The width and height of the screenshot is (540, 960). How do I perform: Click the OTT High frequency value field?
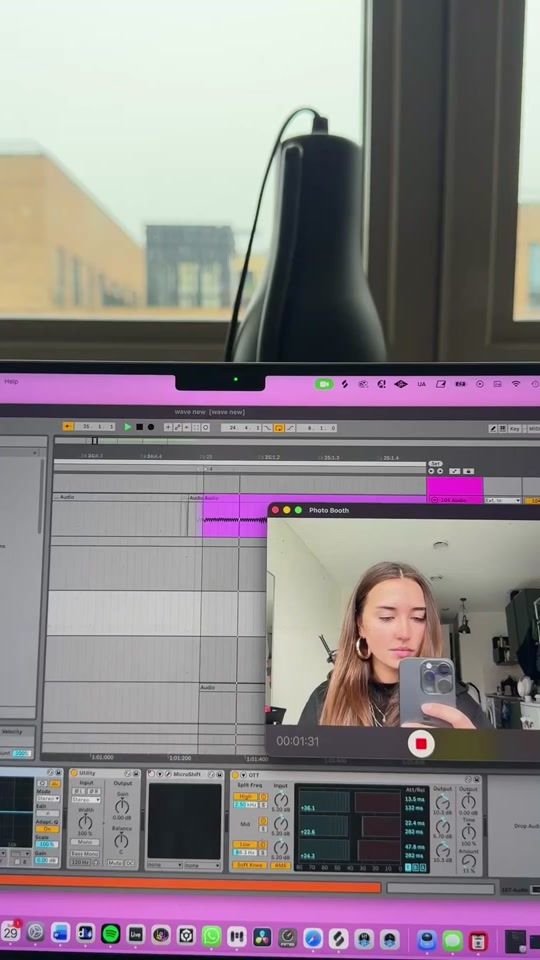click(x=245, y=804)
